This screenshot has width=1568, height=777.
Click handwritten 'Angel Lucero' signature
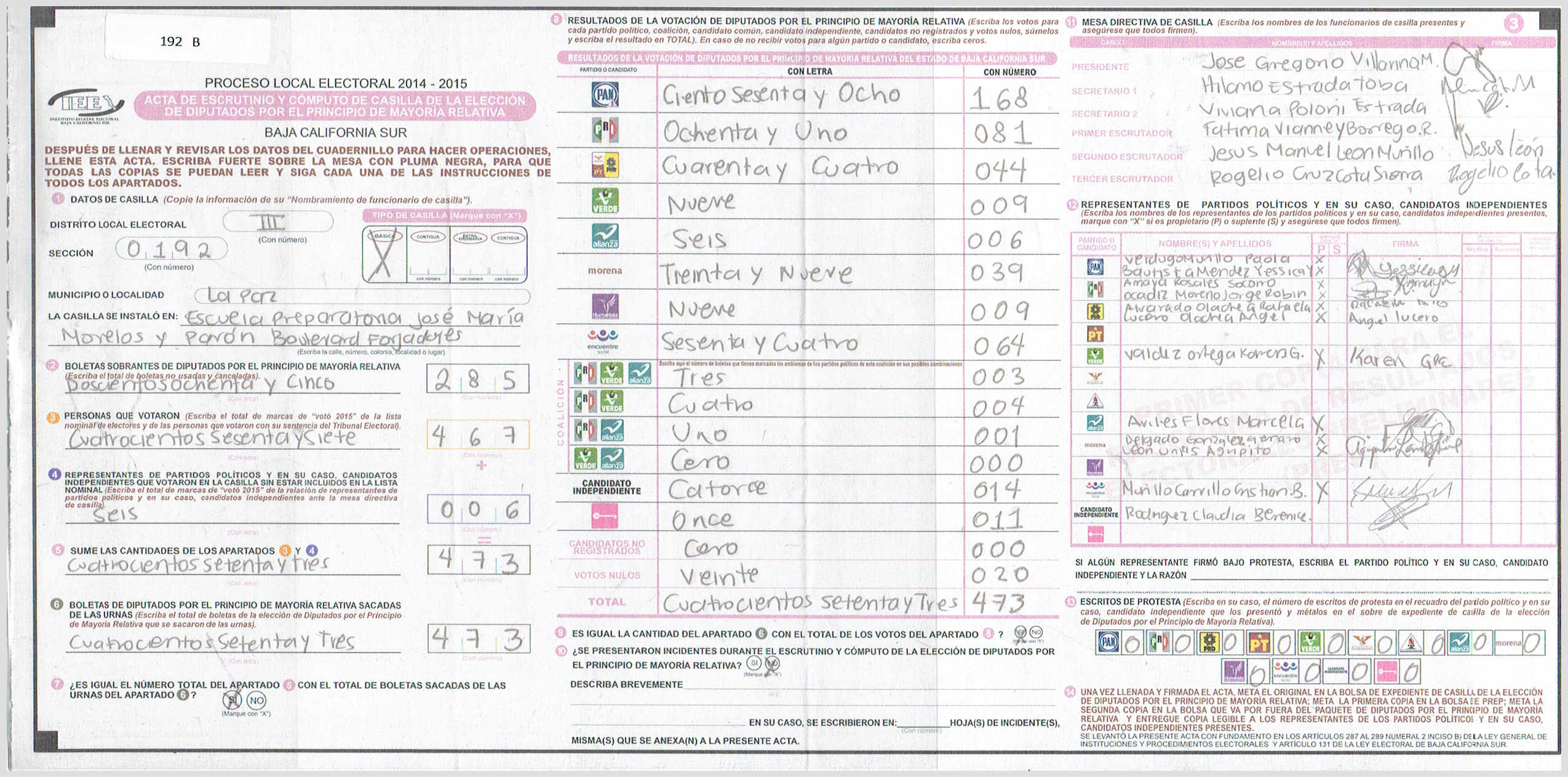[1393, 318]
